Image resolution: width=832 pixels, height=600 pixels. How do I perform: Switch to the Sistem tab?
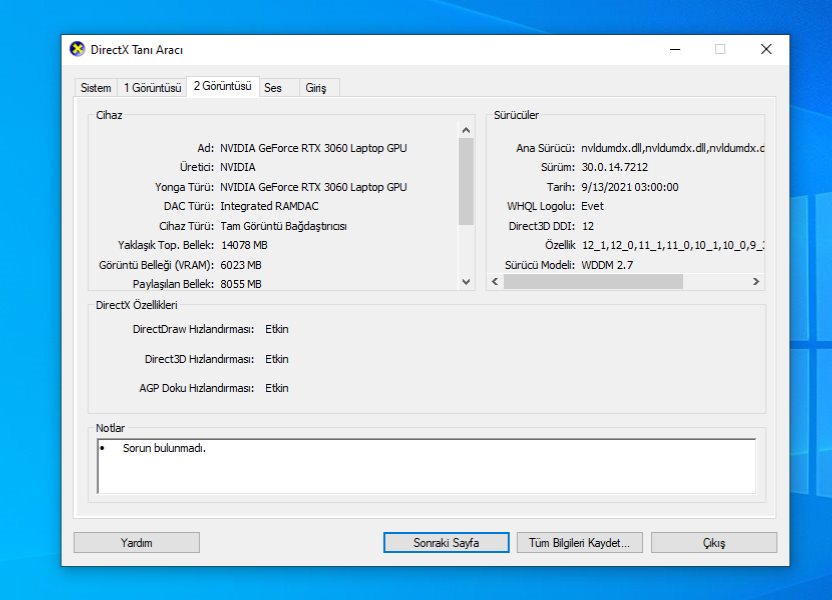[x=96, y=88]
